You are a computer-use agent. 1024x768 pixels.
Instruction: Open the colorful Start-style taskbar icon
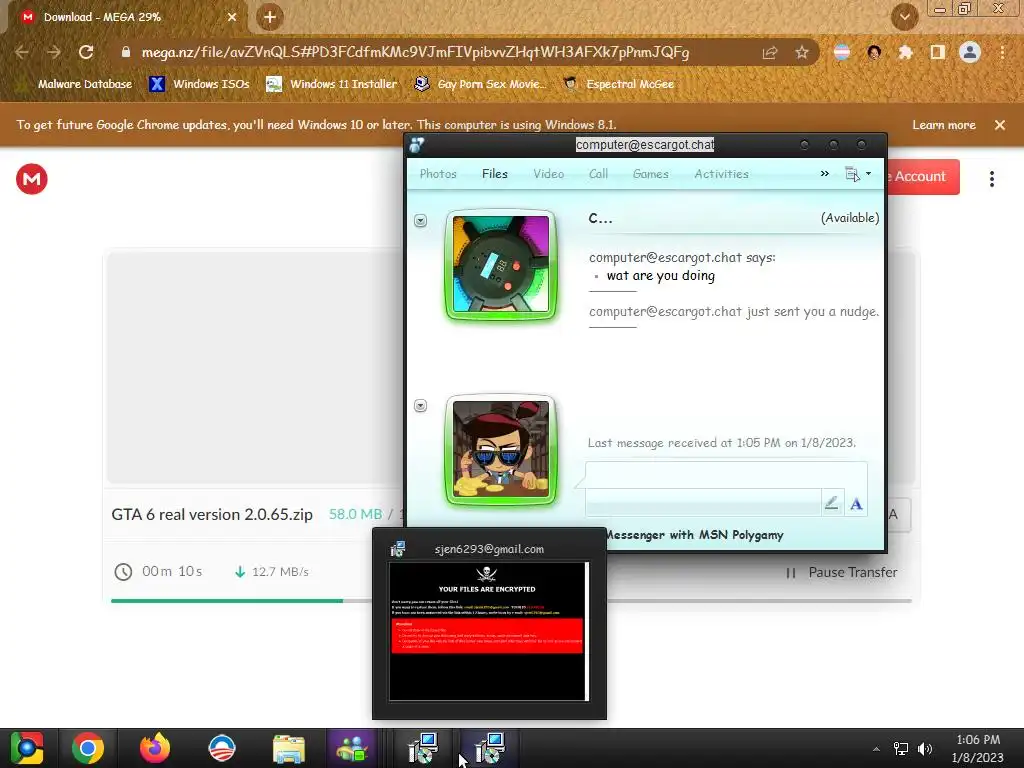[x=27, y=748]
